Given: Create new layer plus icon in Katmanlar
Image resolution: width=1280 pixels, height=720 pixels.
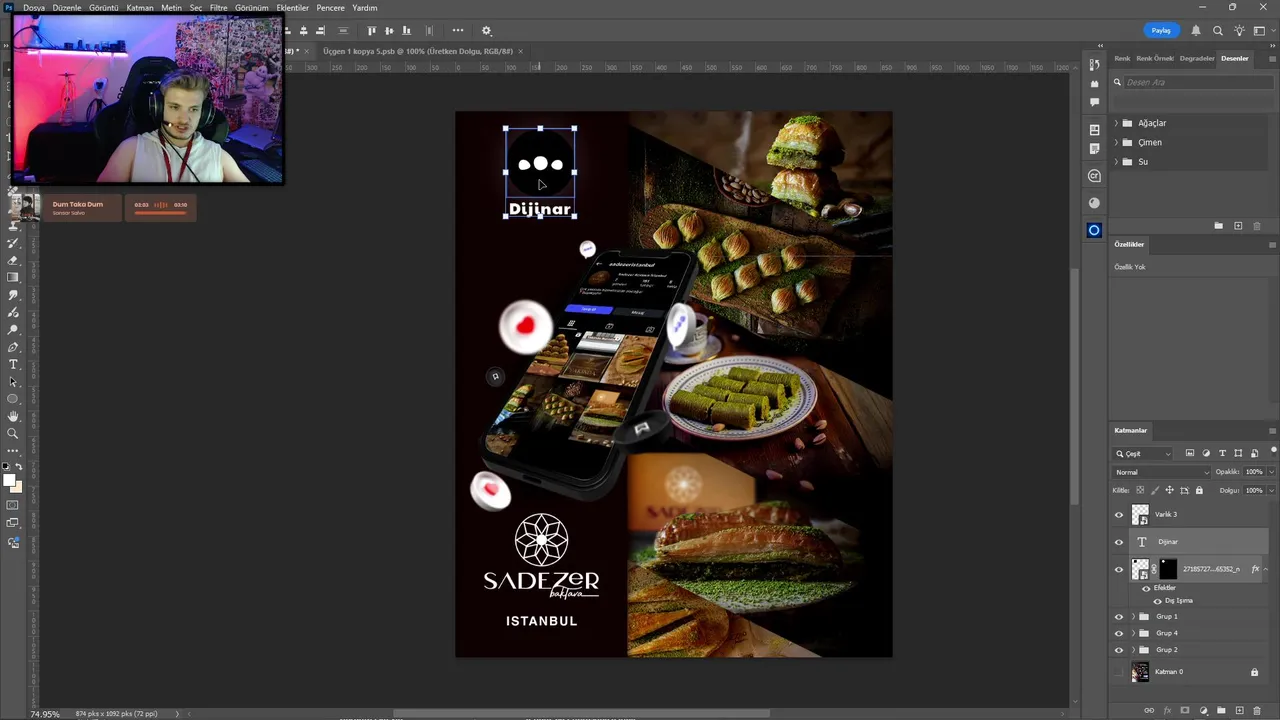Looking at the screenshot, I should pos(1239,710).
